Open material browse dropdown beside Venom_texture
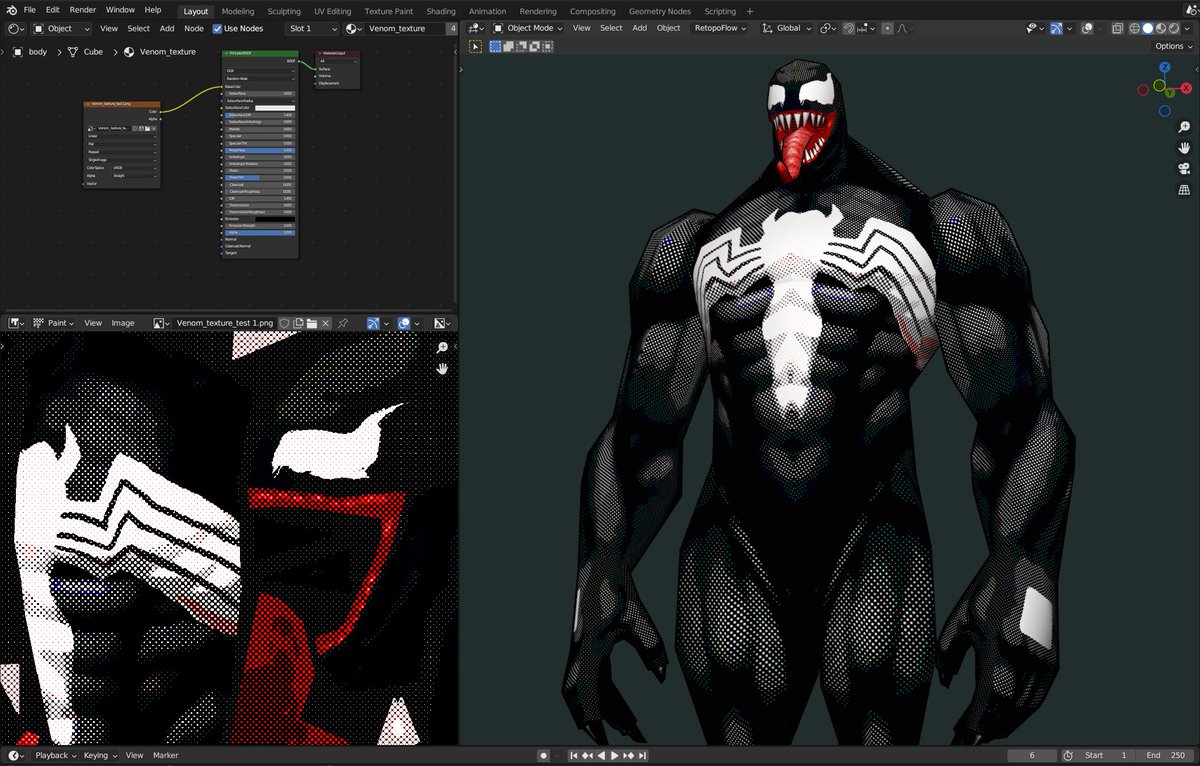The width and height of the screenshot is (1200, 766). click(x=355, y=29)
